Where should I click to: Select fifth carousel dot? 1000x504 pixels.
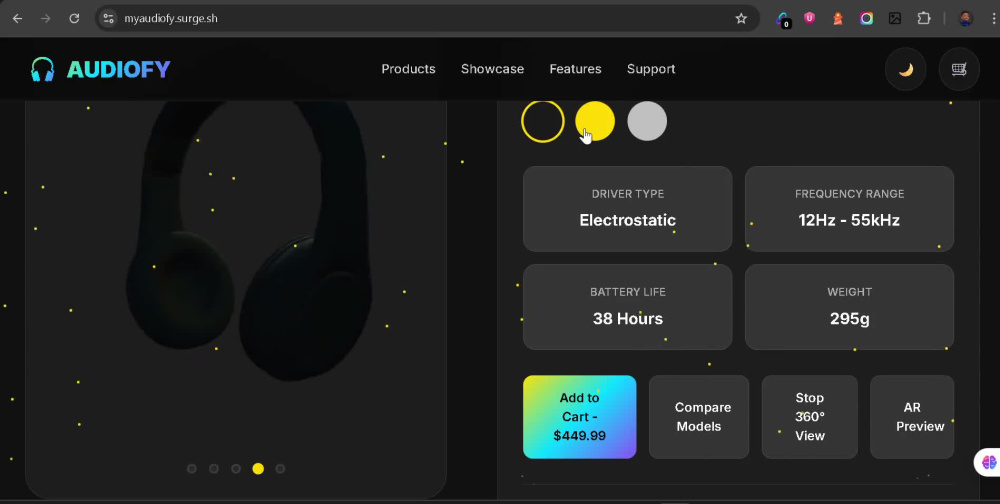click(x=280, y=469)
